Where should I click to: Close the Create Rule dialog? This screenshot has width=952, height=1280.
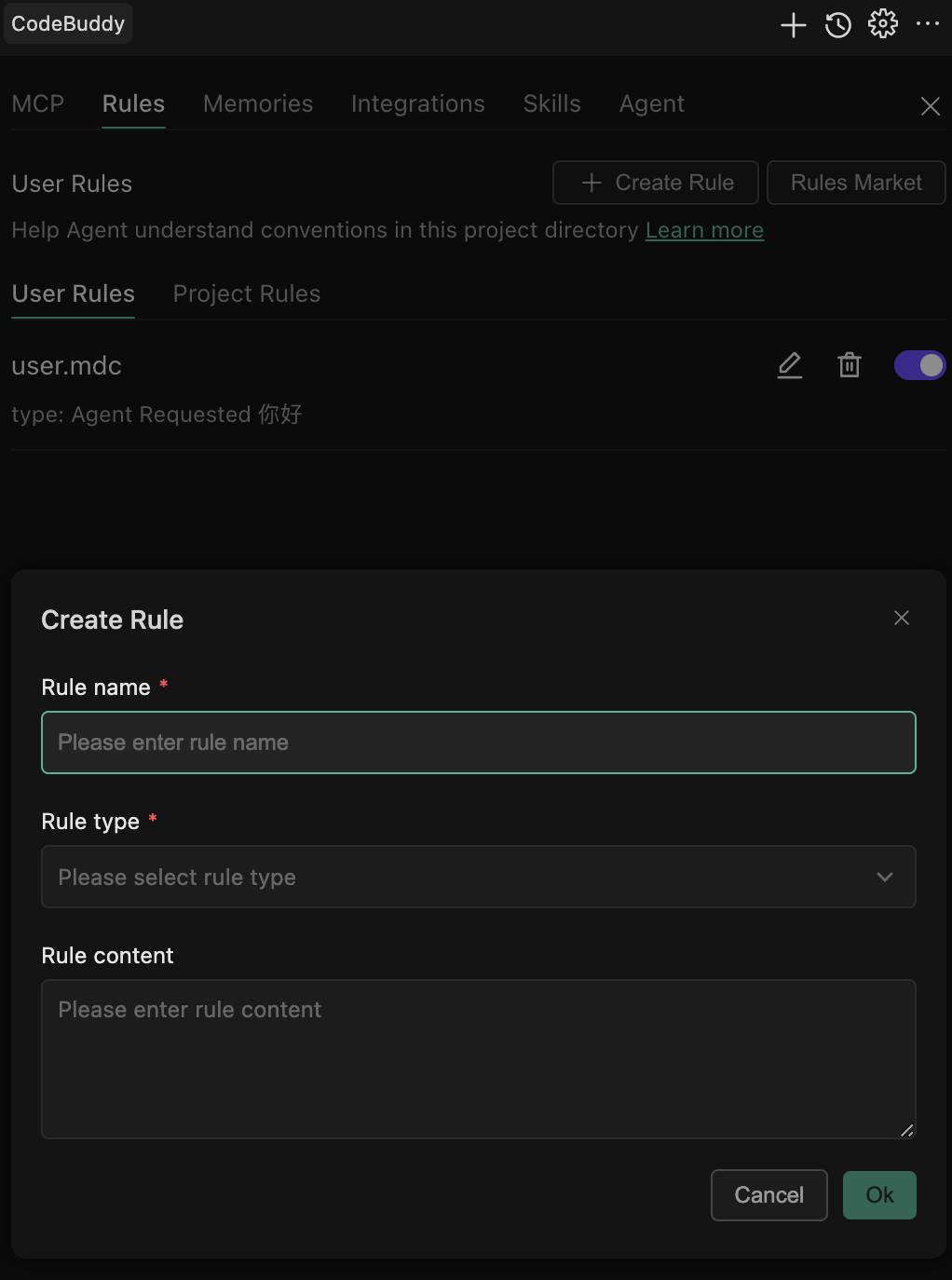901,619
